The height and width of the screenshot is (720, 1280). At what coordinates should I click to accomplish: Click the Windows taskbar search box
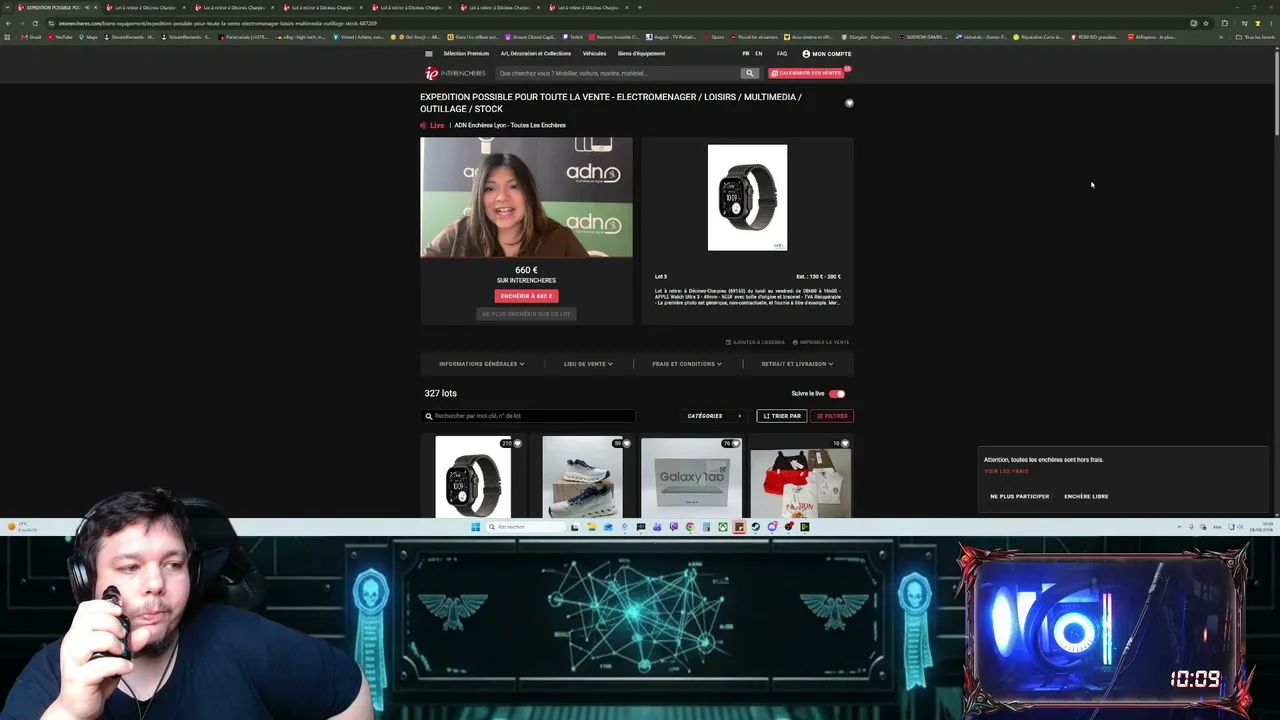click(525, 527)
